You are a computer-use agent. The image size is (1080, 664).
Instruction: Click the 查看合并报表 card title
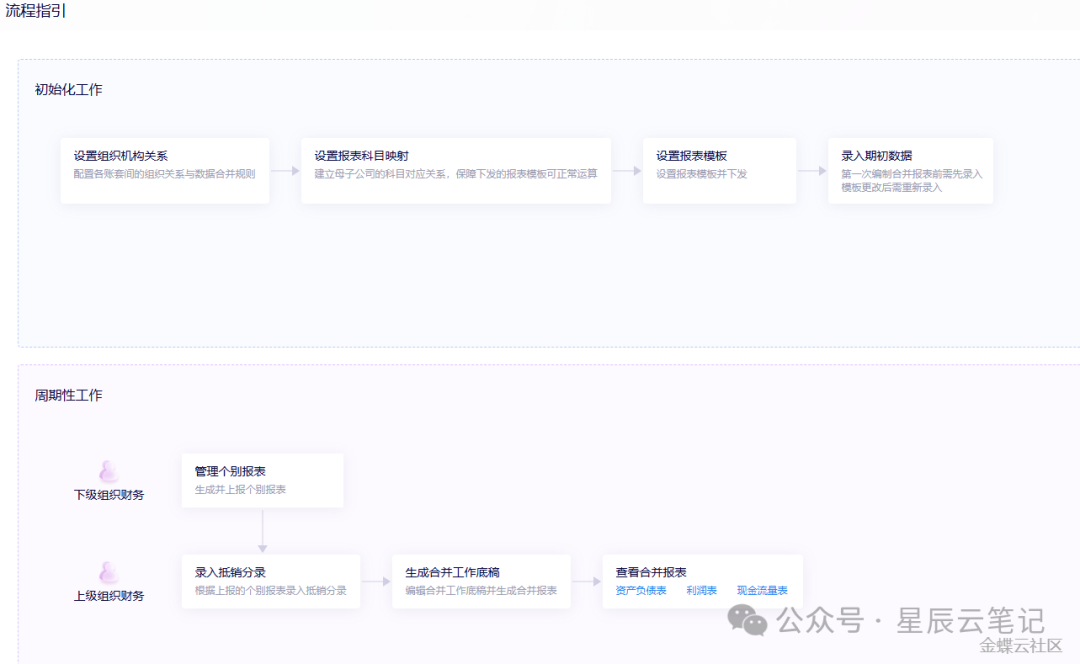pos(651,573)
